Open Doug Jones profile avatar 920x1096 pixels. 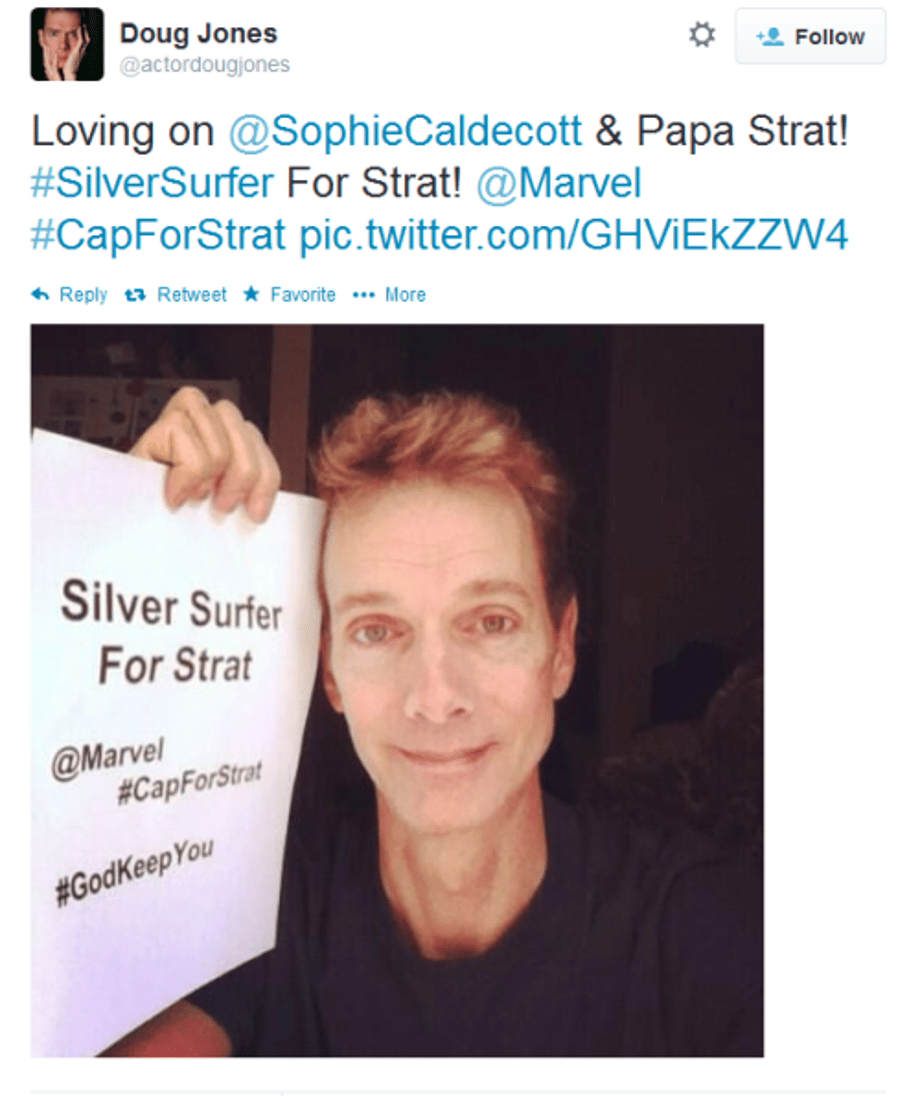67,45
